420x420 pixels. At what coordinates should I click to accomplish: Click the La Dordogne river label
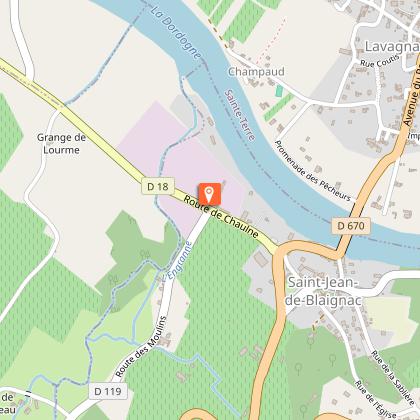click(175, 32)
